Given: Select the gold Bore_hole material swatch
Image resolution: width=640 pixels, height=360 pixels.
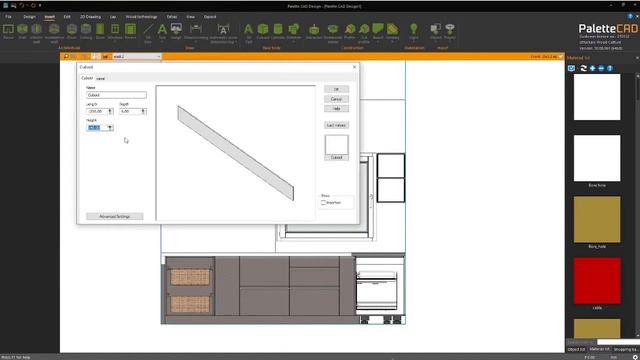Looking at the screenshot, I should coord(597,220).
